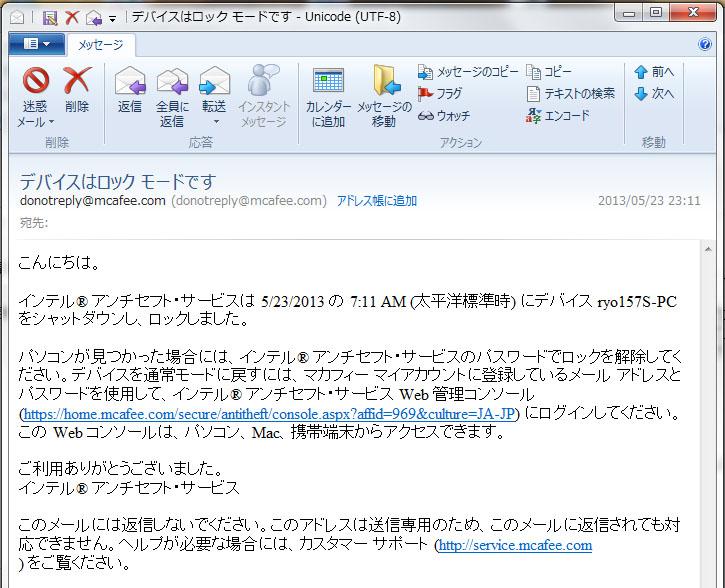Screen dimensions: 725x588
Task: Click device name ryo157S-PC in message
Action: [637, 302]
